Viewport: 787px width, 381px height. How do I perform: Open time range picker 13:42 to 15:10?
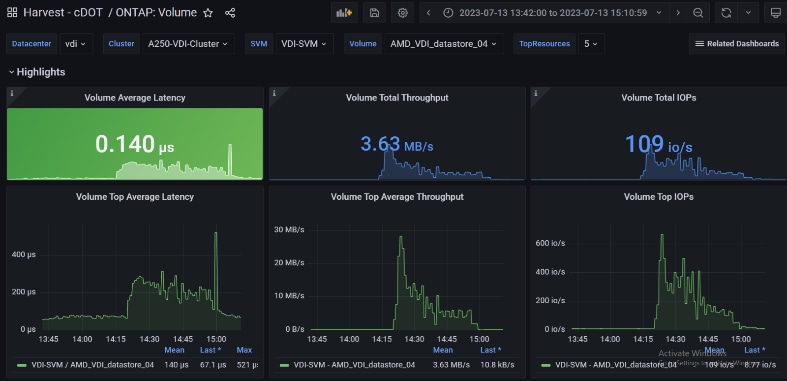click(x=553, y=13)
